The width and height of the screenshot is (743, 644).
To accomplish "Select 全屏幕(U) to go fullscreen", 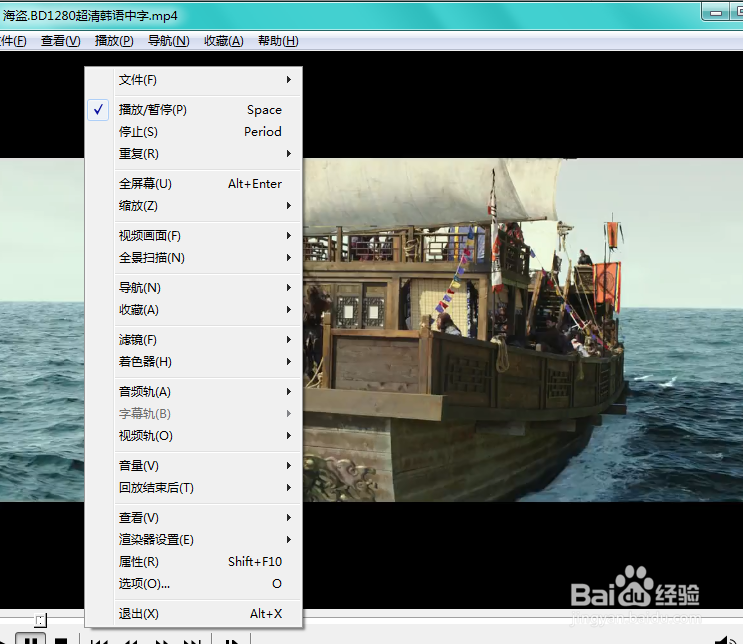I will pyautogui.click(x=193, y=184).
